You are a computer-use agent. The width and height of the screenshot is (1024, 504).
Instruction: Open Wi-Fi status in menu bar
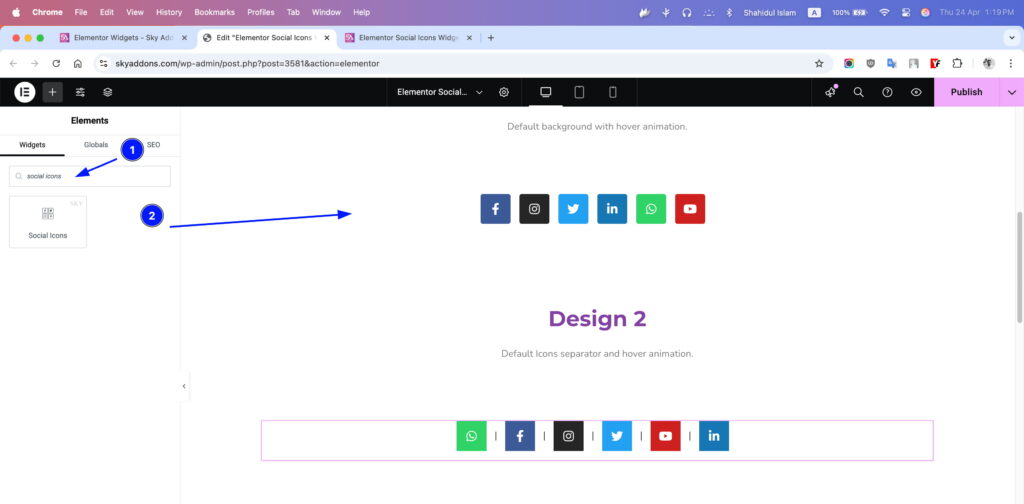884,12
